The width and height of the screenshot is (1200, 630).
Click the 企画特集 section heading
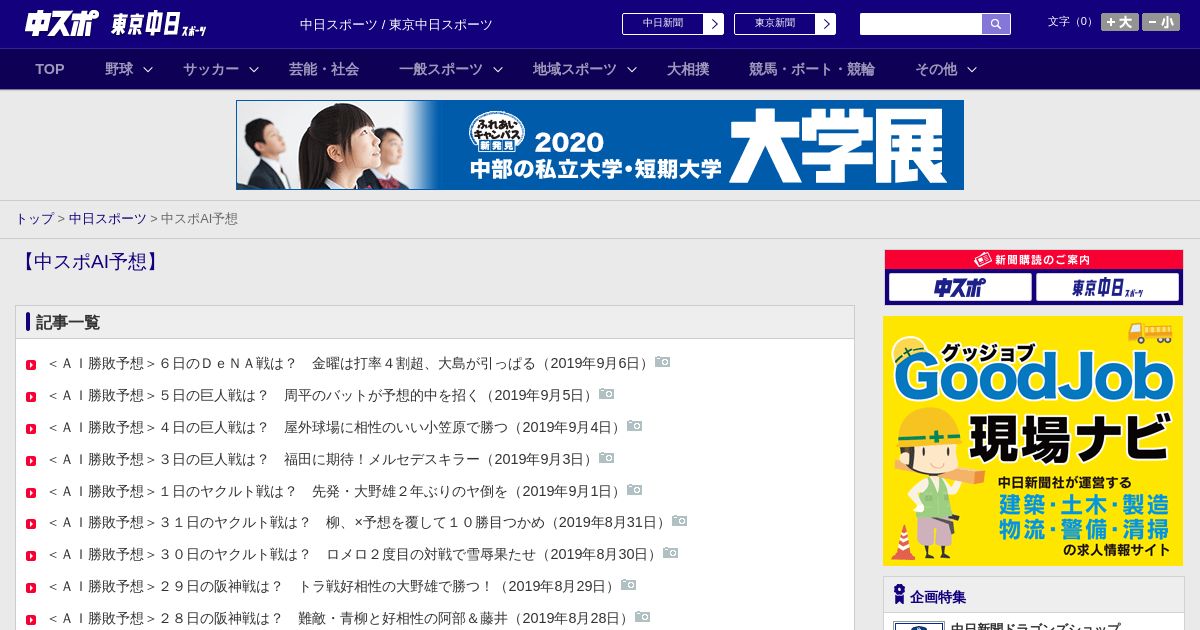click(x=938, y=597)
